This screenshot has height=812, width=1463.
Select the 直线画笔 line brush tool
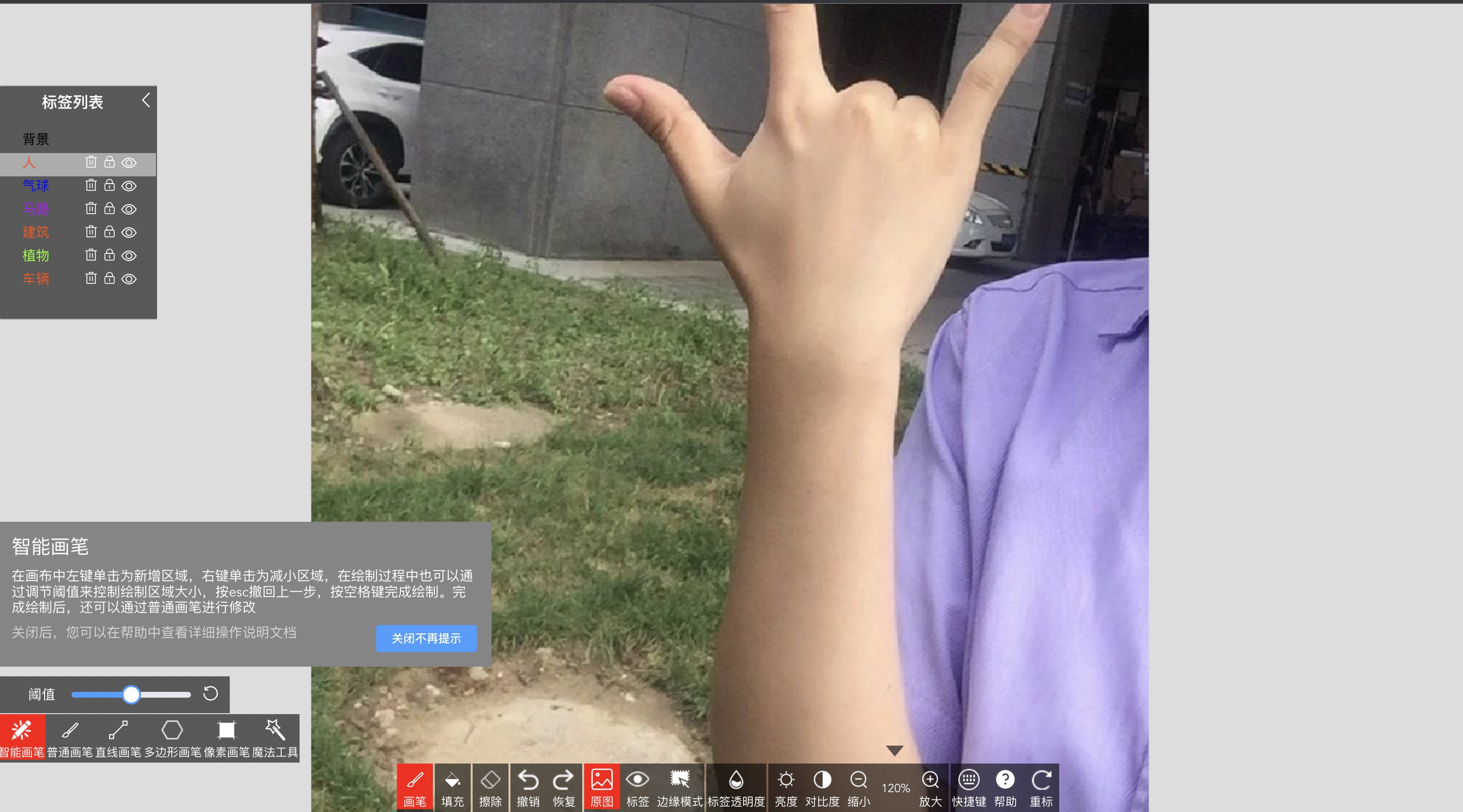point(118,738)
